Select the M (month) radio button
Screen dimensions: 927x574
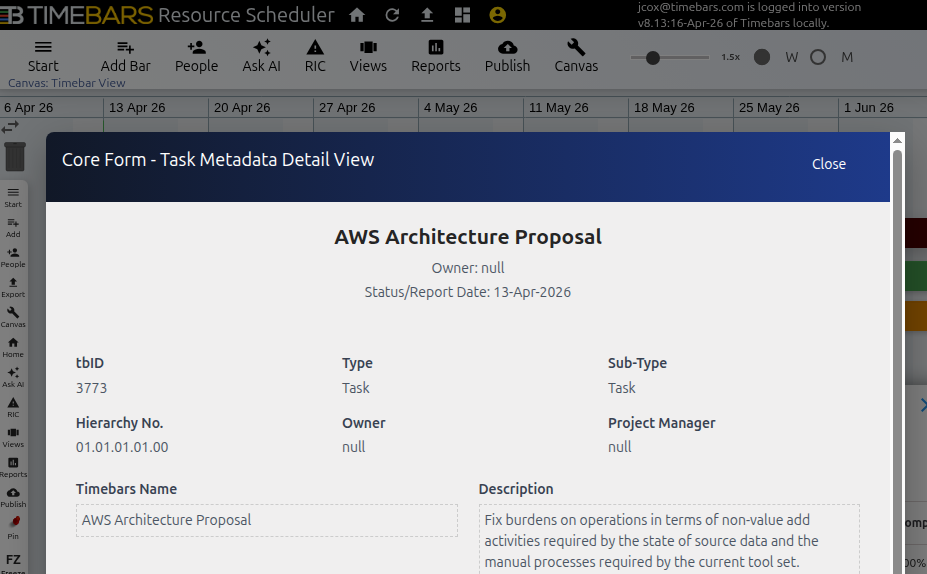coord(818,57)
